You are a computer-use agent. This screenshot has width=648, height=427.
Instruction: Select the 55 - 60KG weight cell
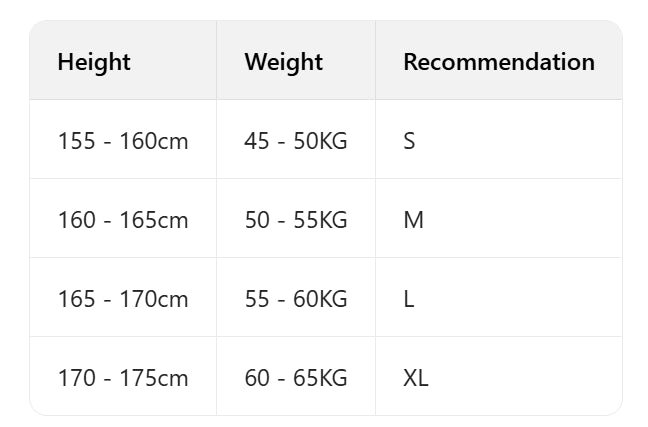point(295,299)
